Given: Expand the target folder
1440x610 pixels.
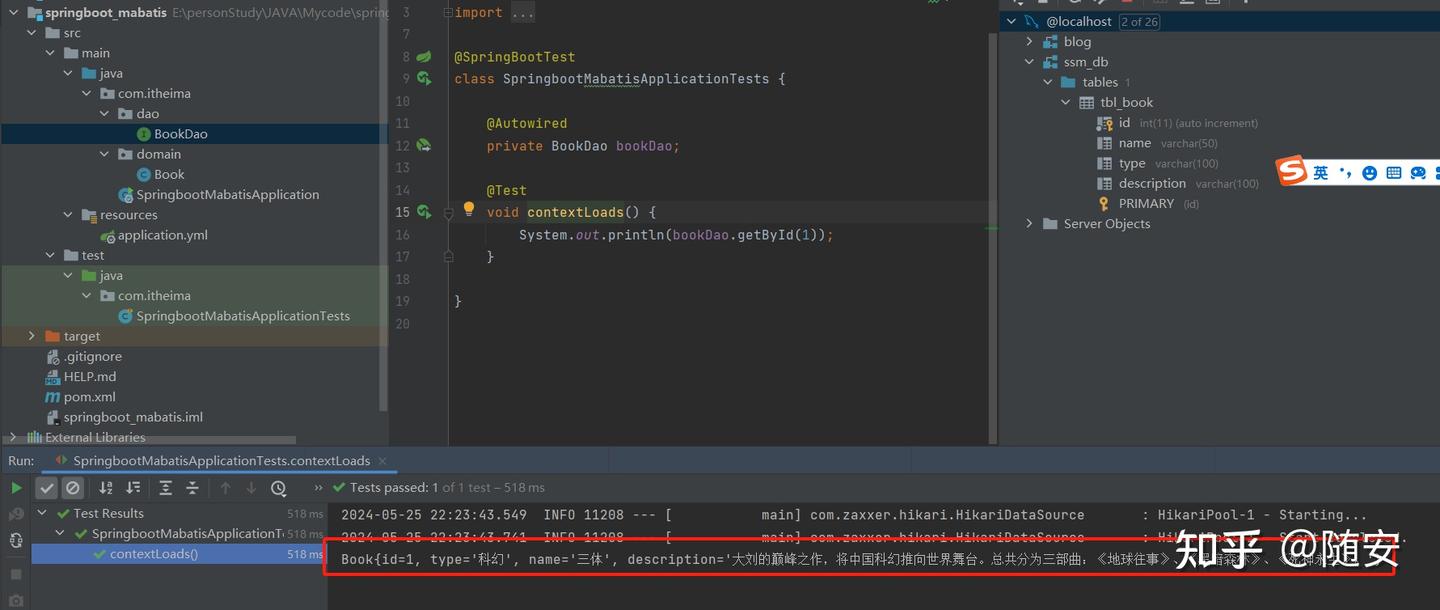Looking at the screenshot, I should pyautogui.click(x=32, y=336).
